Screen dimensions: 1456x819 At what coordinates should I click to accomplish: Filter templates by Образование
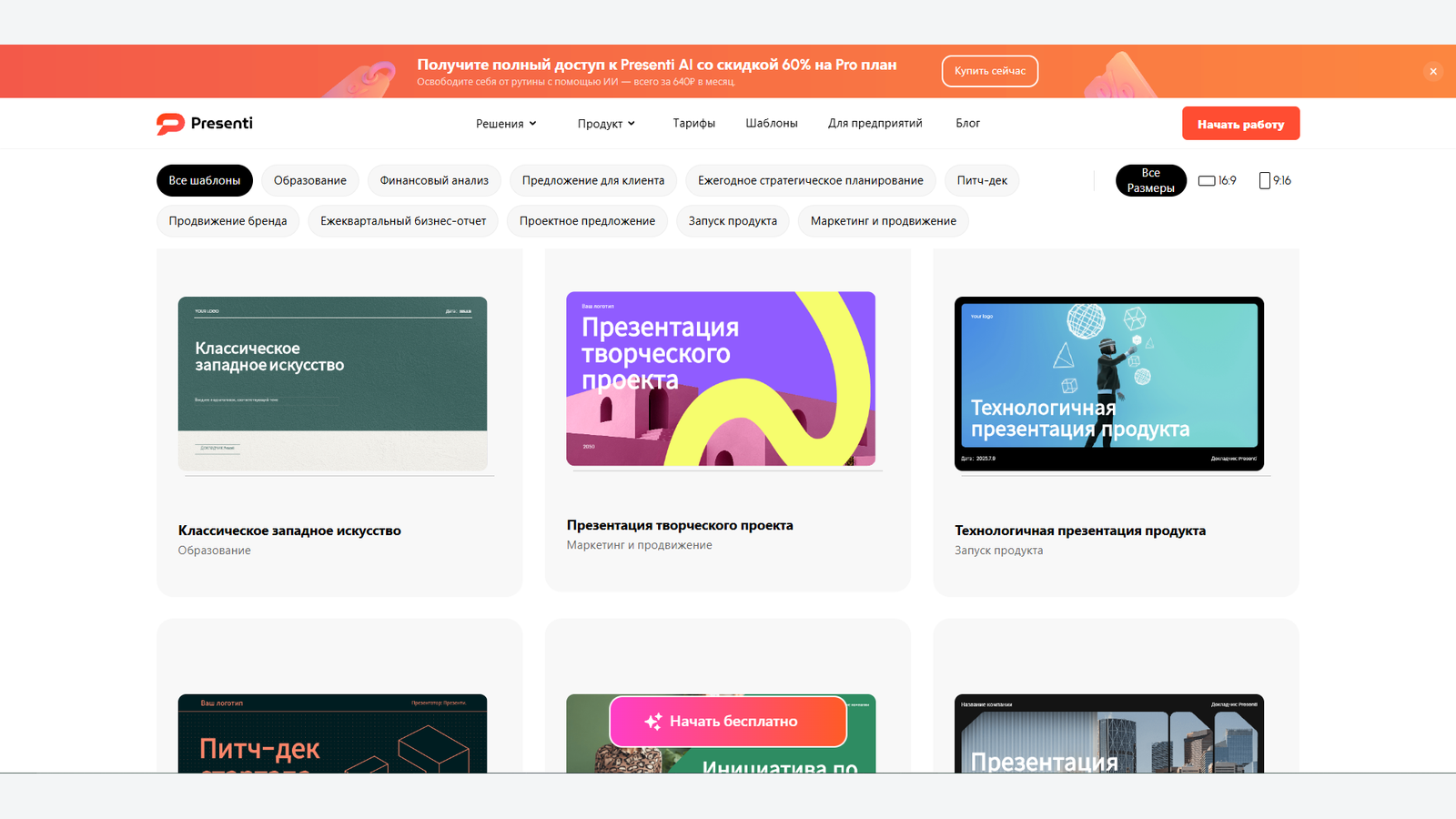point(310,180)
